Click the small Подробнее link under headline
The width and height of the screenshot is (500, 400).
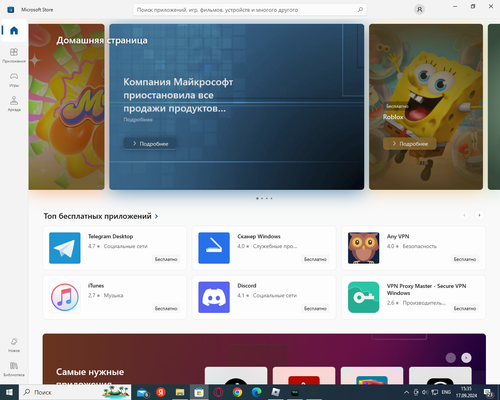pyautogui.click(x=138, y=119)
